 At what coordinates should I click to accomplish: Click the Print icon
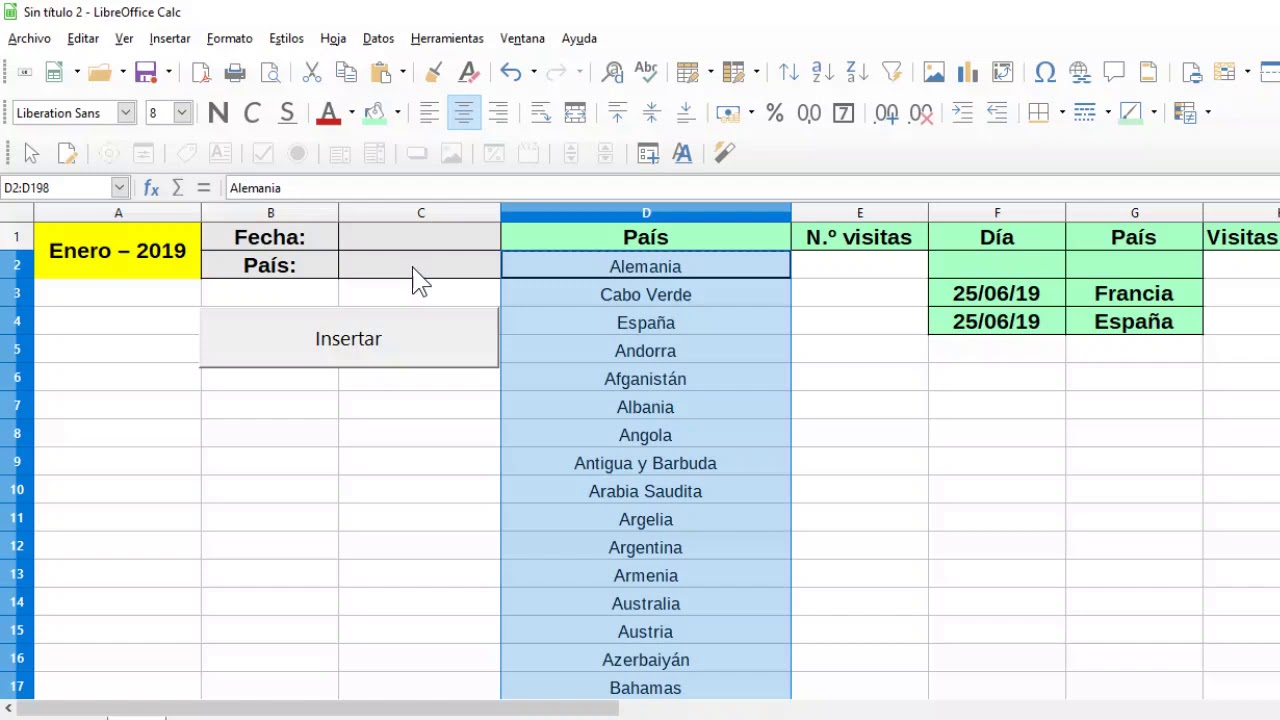point(235,72)
